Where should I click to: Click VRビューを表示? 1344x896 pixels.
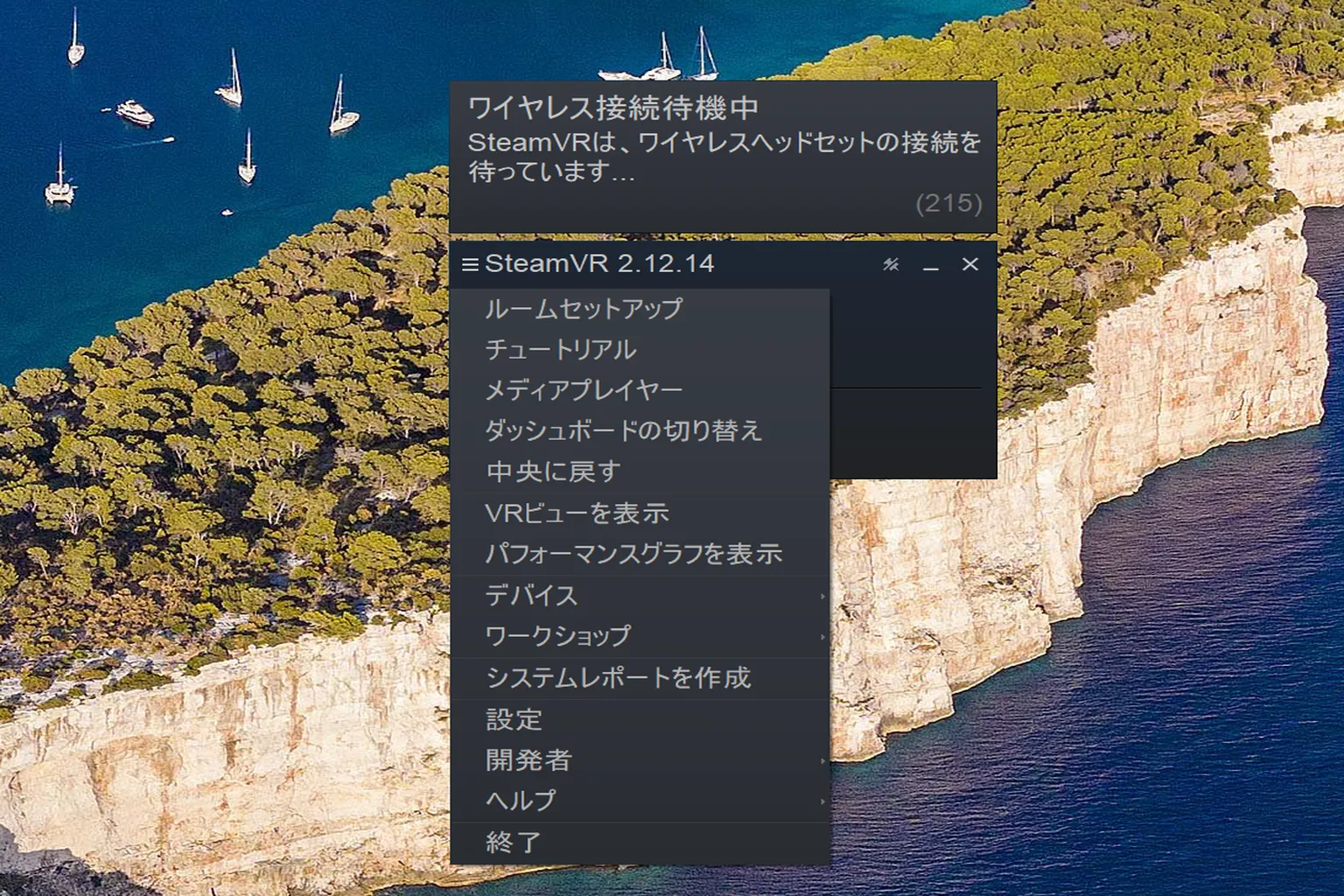640,513
